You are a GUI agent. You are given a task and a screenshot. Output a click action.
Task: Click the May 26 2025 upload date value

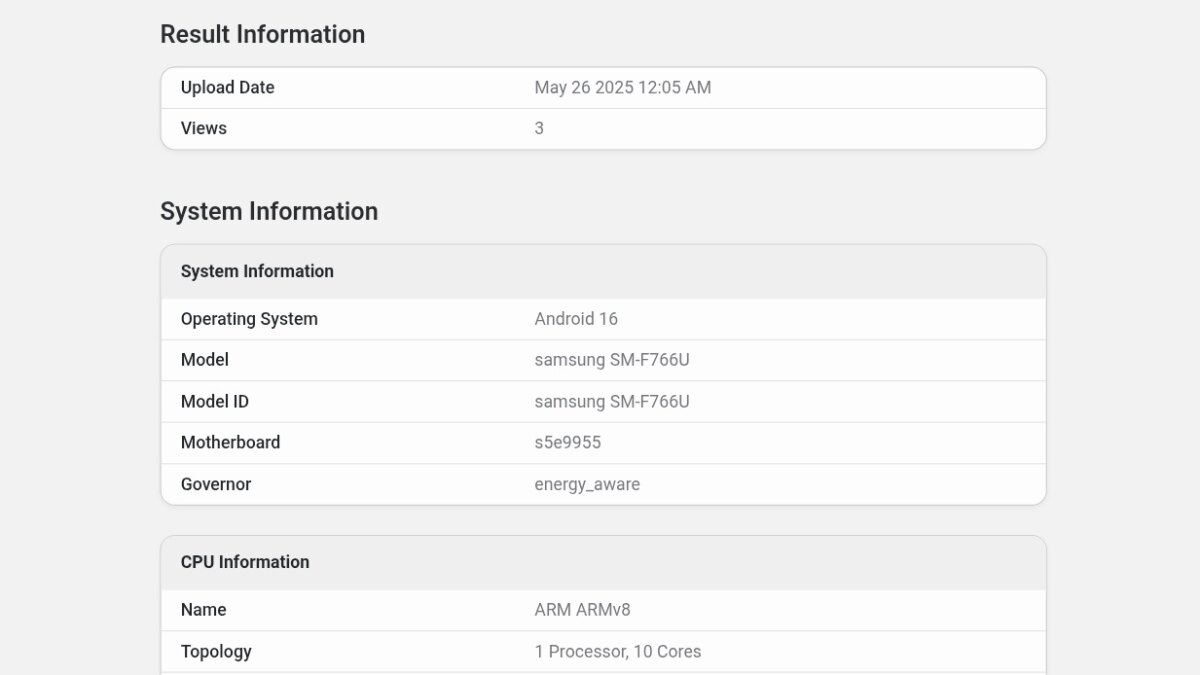click(622, 88)
